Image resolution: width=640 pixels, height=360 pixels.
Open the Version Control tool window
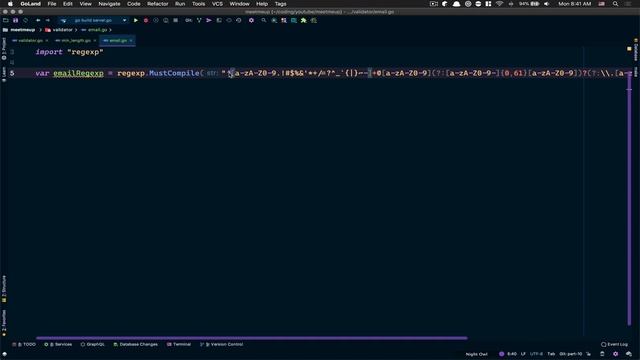[222, 344]
